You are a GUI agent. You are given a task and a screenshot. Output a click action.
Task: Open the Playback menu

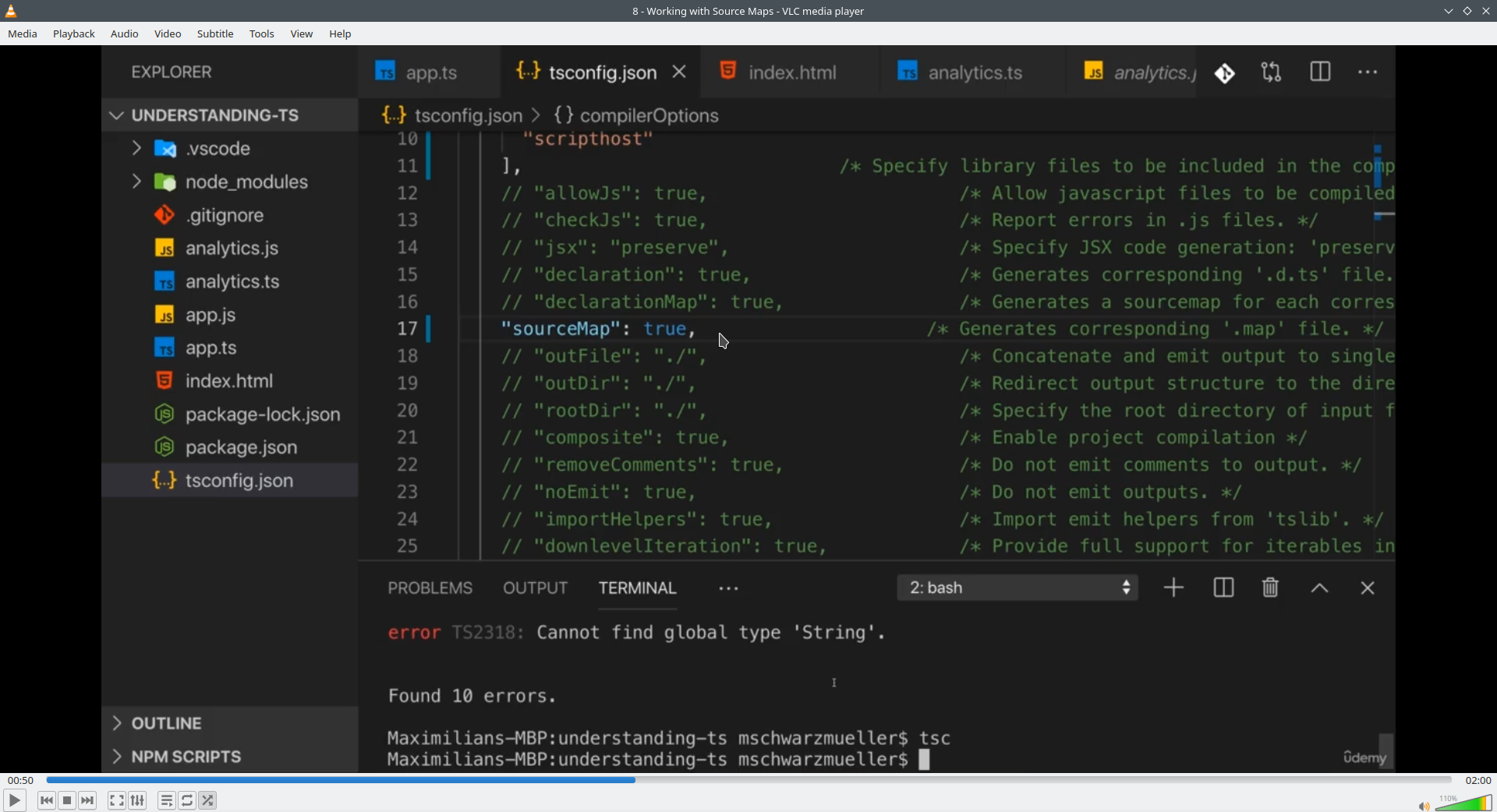[74, 34]
